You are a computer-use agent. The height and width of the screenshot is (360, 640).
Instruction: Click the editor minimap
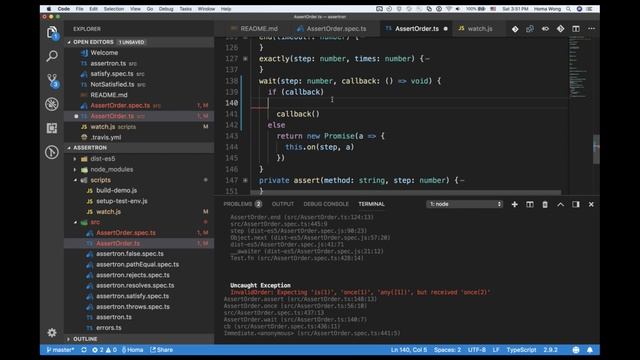580,67
